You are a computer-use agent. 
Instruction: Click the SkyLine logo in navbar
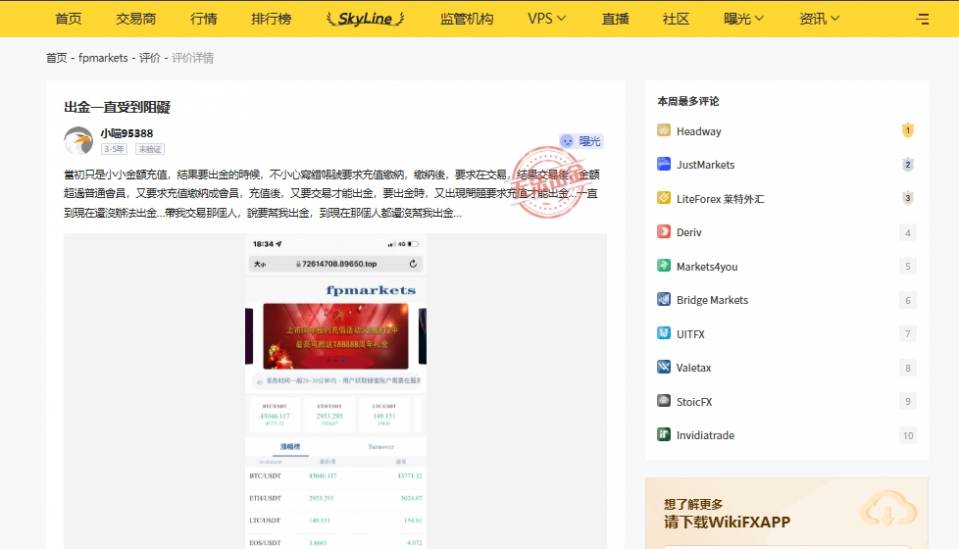[x=365, y=18]
